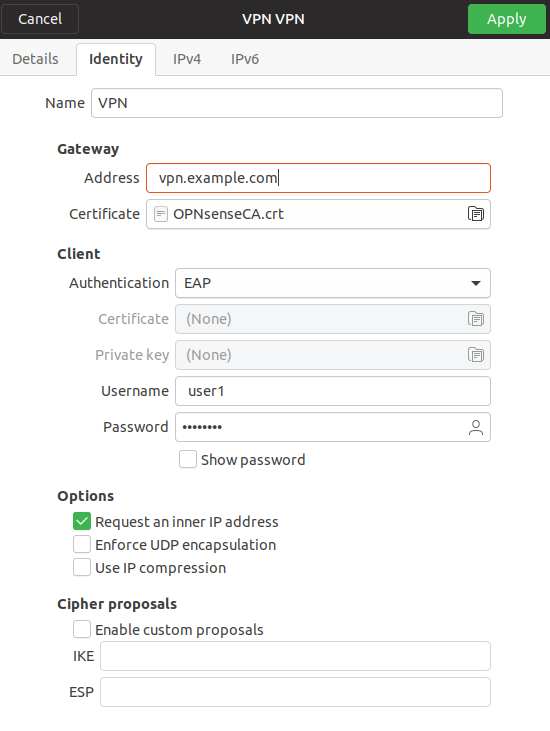Check Enable custom proposals
The height and width of the screenshot is (731, 550).
[x=82, y=629]
